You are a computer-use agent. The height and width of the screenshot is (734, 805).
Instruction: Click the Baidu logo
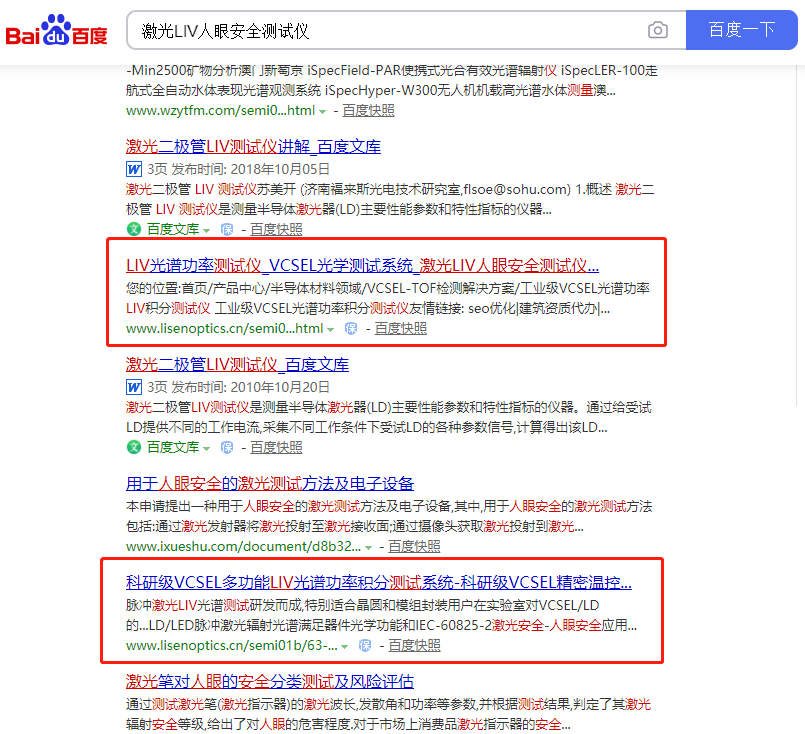pyautogui.click(x=56, y=30)
